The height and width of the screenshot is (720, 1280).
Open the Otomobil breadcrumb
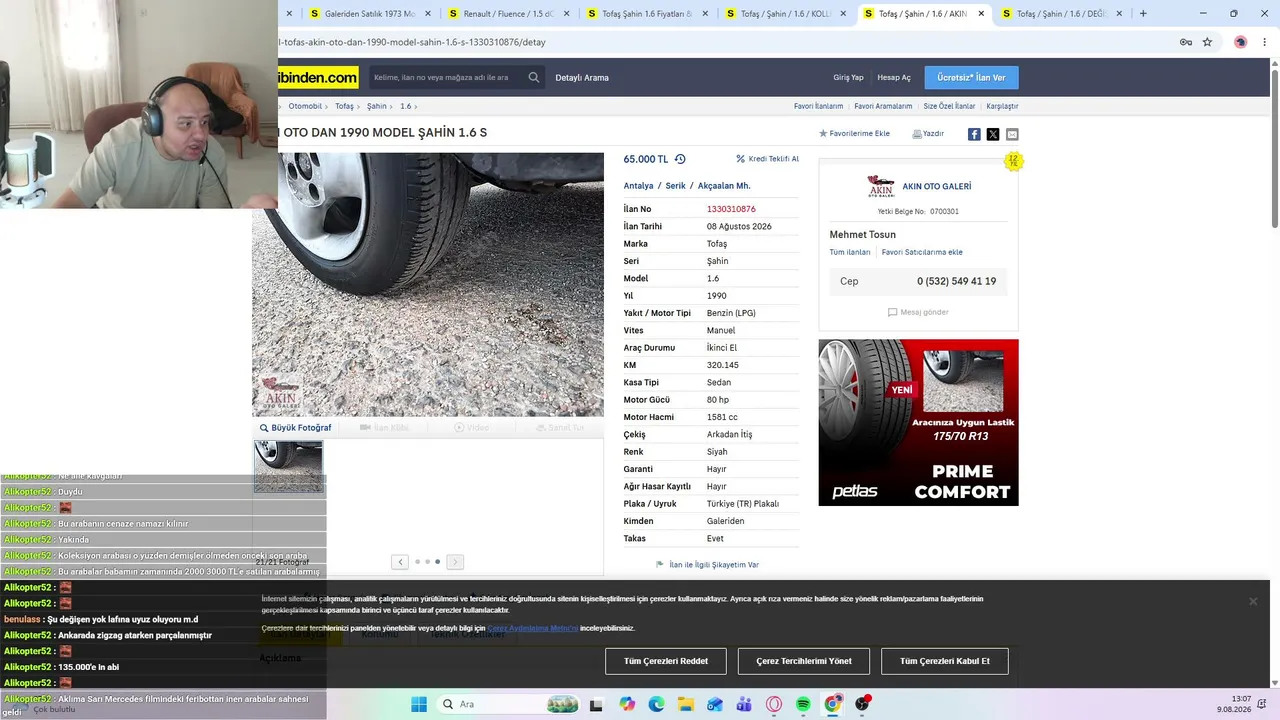(x=305, y=106)
